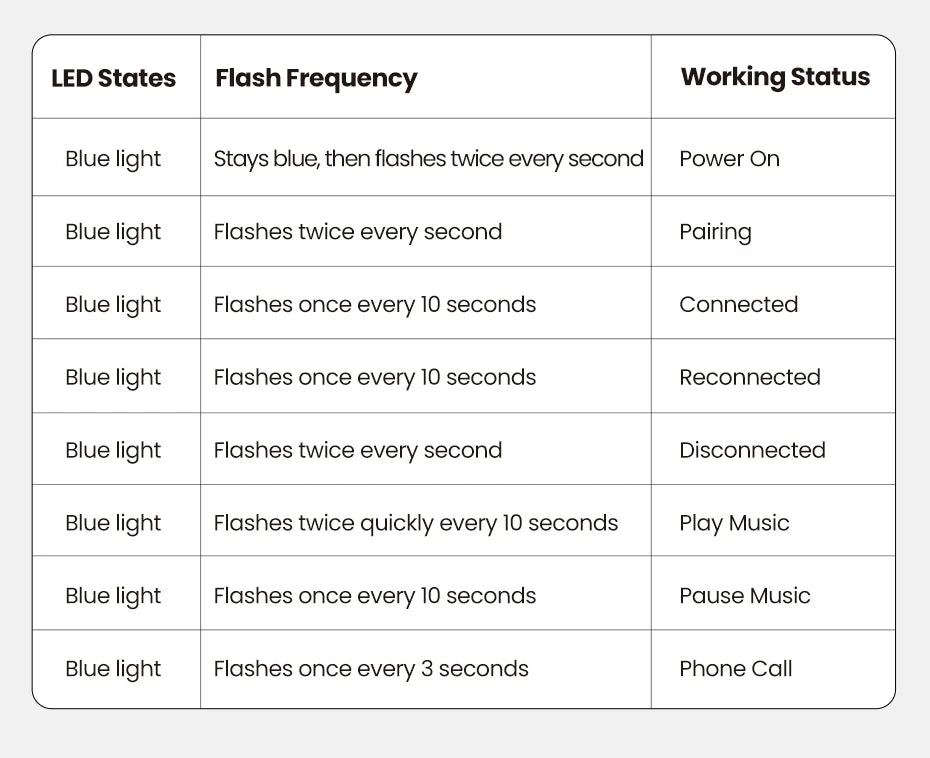Click Blue light in the Phone Call row

point(113,669)
